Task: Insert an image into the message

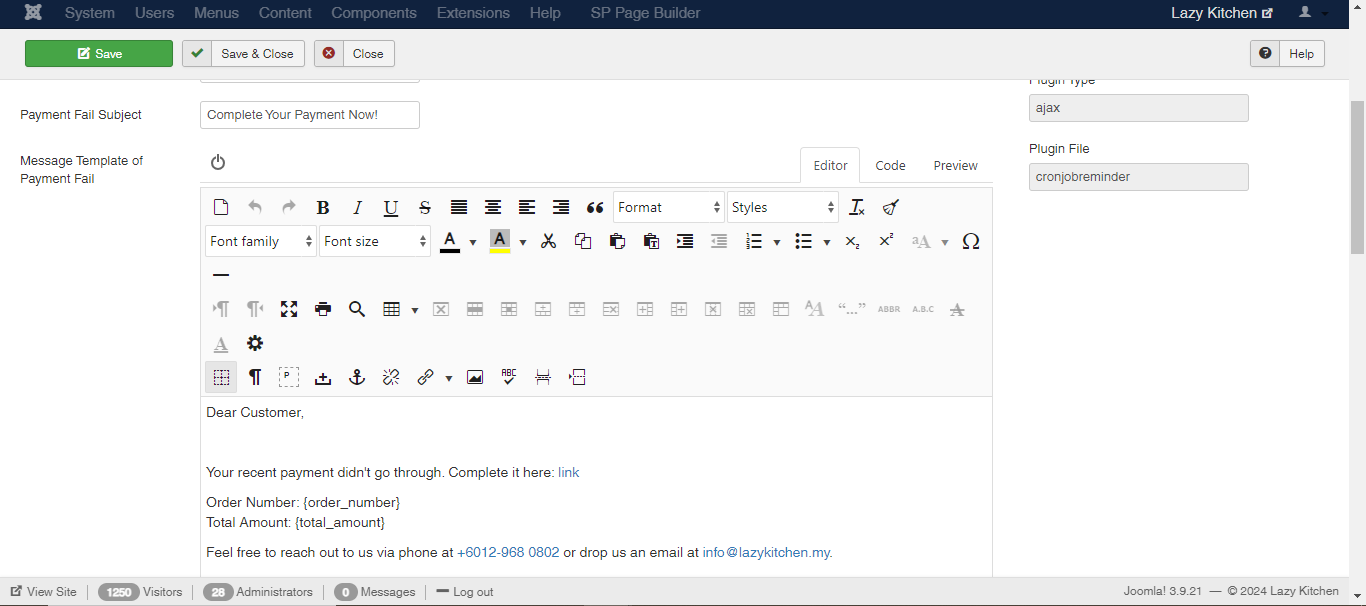Action: pyautogui.click(x=475, y=377)
